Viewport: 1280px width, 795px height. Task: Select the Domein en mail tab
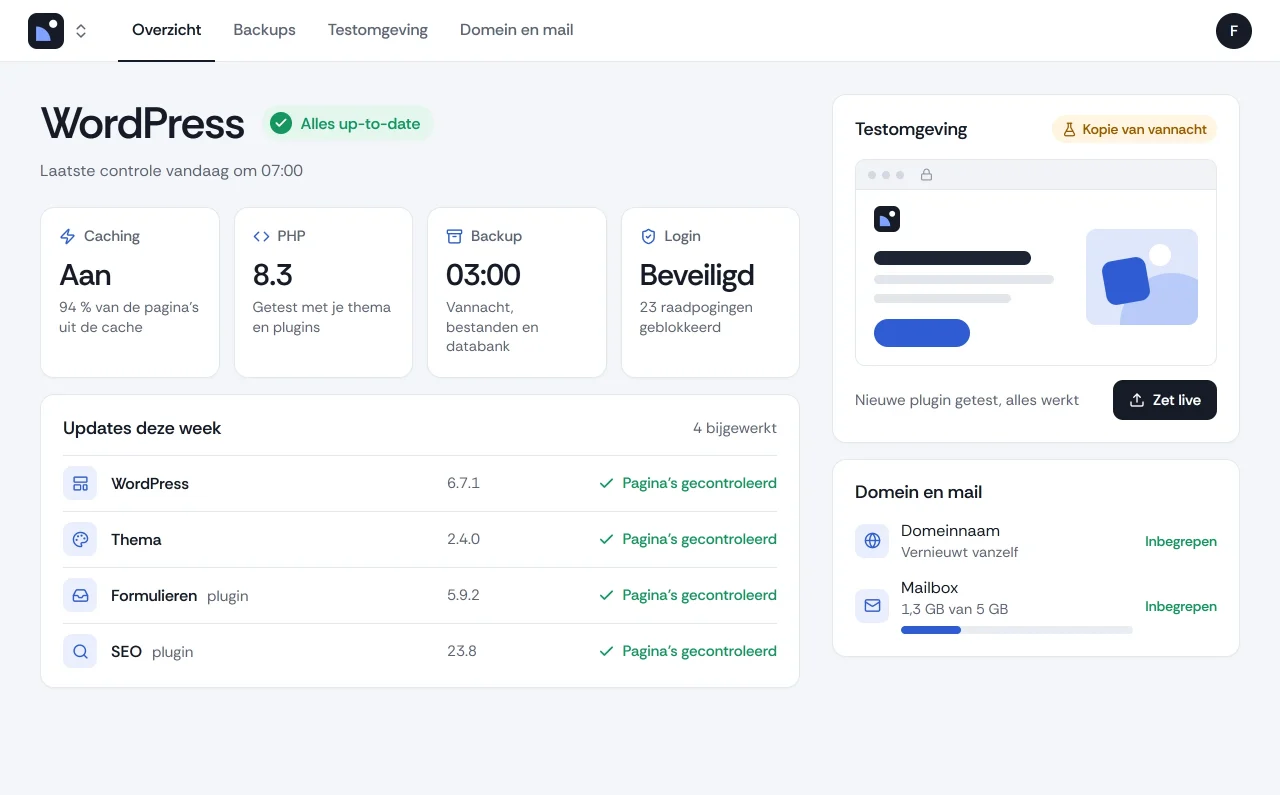click(517, 30)
